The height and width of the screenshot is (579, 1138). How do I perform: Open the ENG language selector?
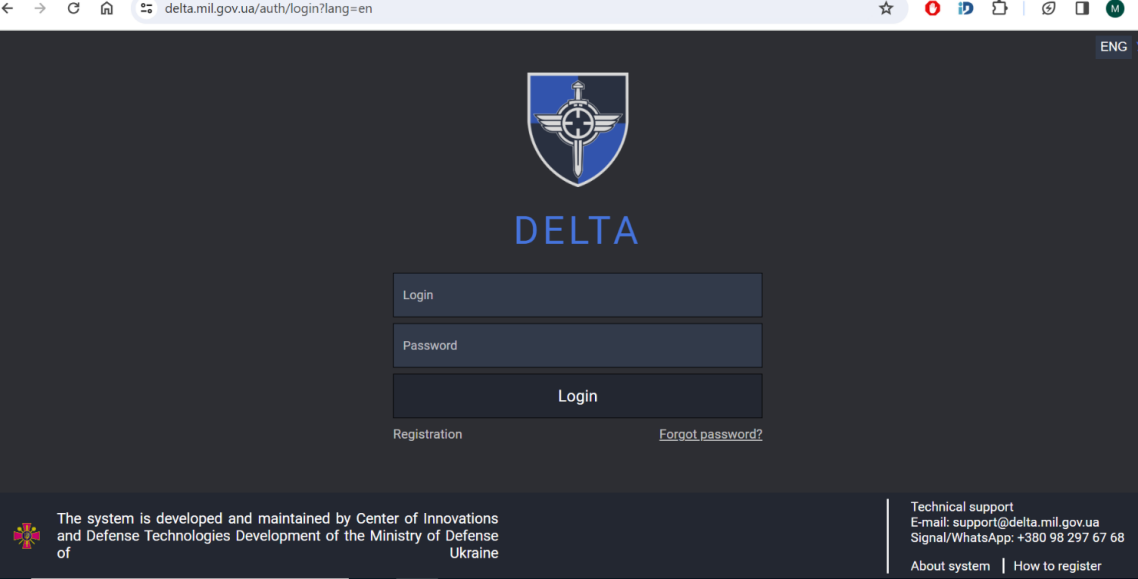pos(1114,46)
